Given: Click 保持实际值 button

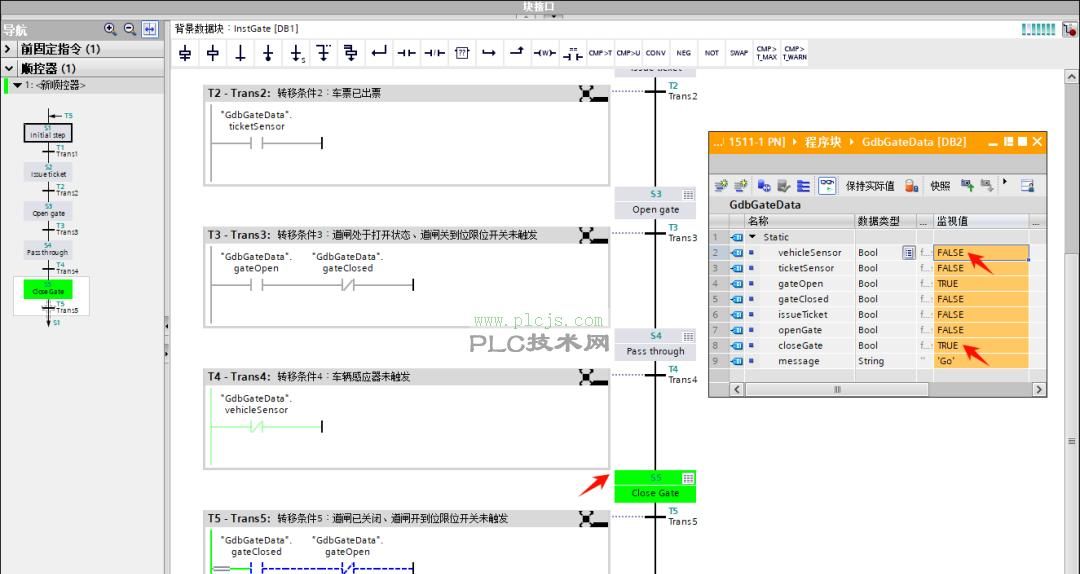Looking at the screenshot, I should point(870,186).
